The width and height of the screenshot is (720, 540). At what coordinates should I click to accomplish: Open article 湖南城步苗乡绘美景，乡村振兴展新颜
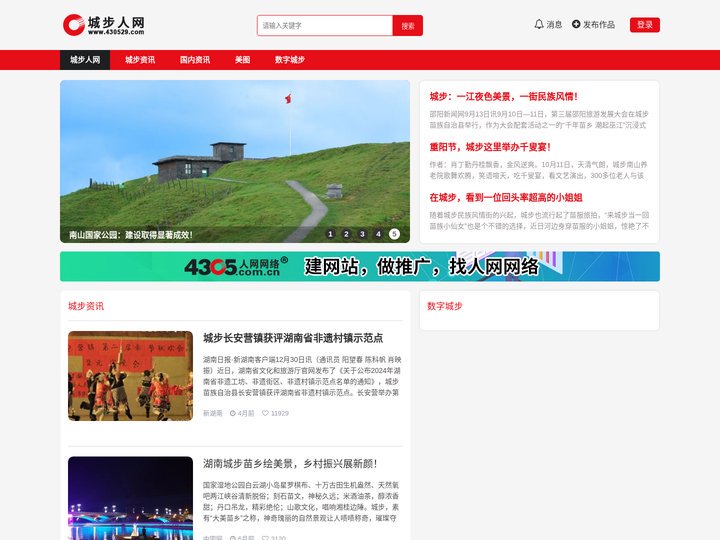click(x=290, y=464)
